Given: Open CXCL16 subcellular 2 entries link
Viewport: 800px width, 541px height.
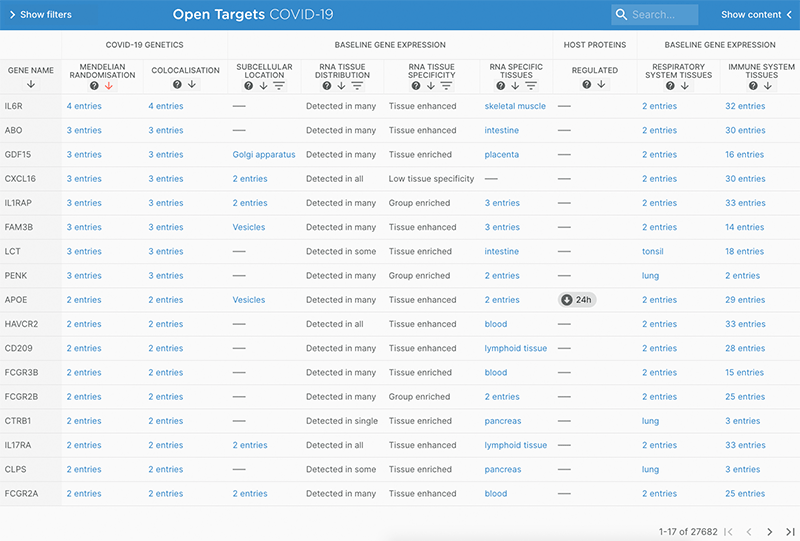Looking at the screenshot, I should pos(250,179).
